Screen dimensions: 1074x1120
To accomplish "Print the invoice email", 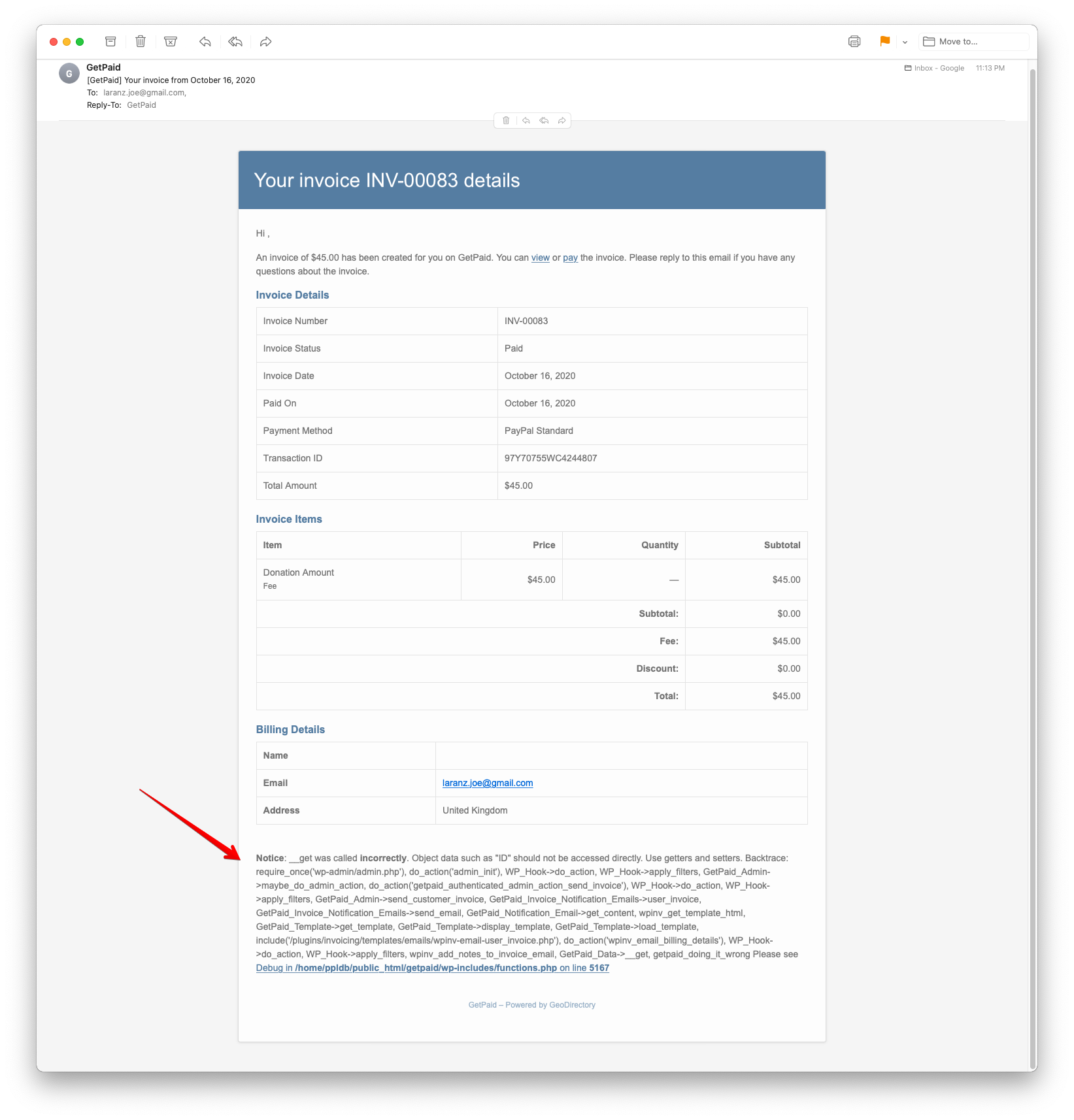I will coord(854,41).
